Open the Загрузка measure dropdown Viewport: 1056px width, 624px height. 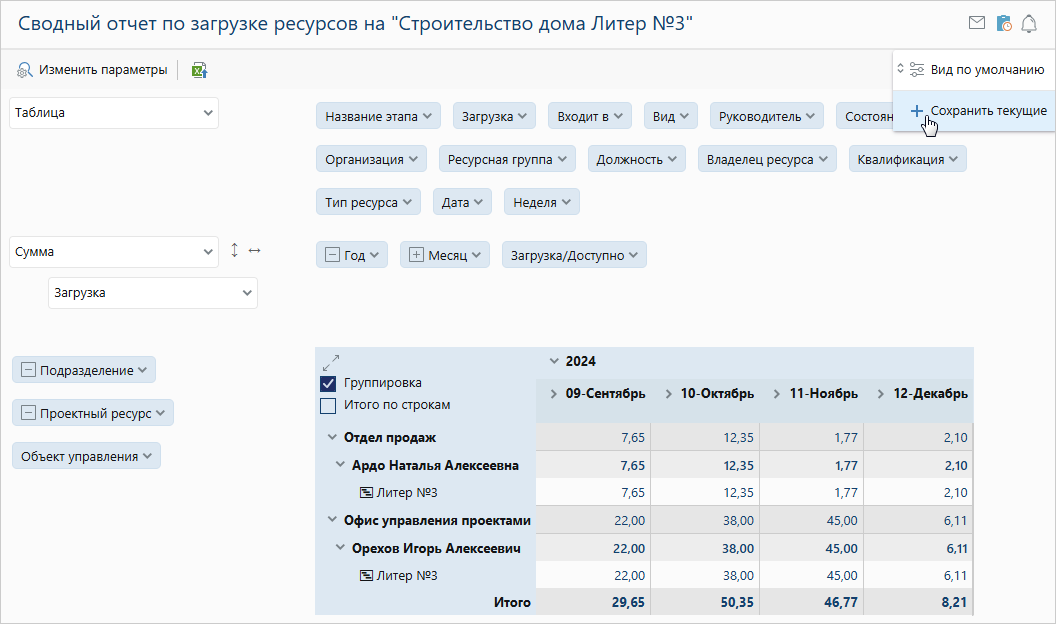[153, 293]
